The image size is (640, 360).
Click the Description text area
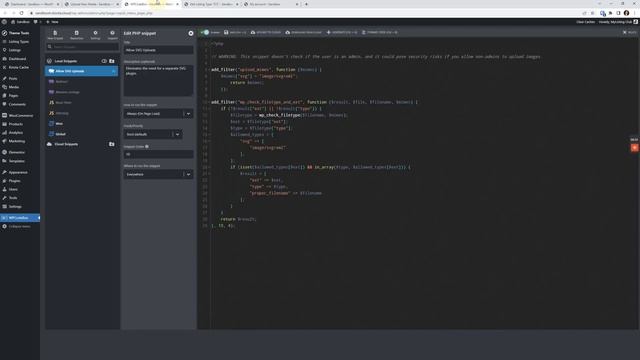click(158, 80)
